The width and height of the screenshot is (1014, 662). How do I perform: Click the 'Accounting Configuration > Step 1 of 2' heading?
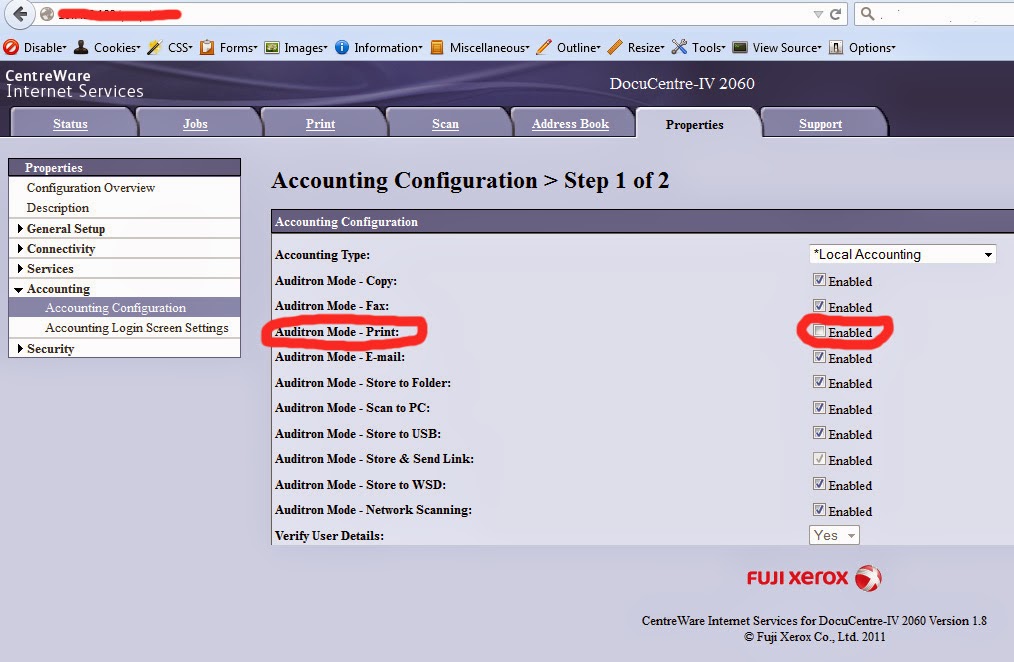coord(470,180)
